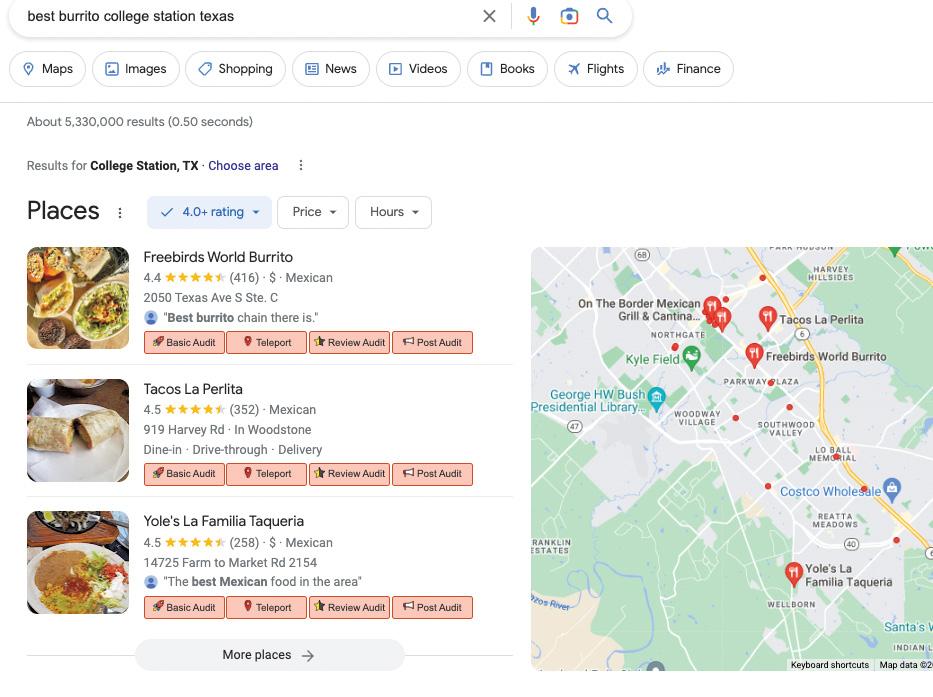Click the Choose area link
Viewport: 933px width, 697px height.
tap(243, 166)
